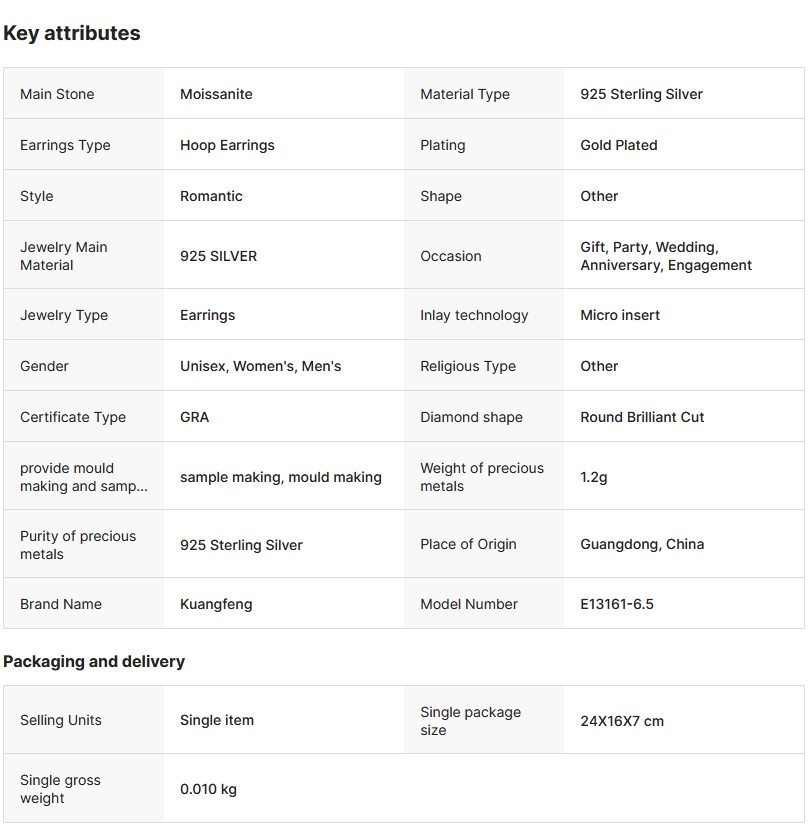Select the Moissanite main stone value

216,94
